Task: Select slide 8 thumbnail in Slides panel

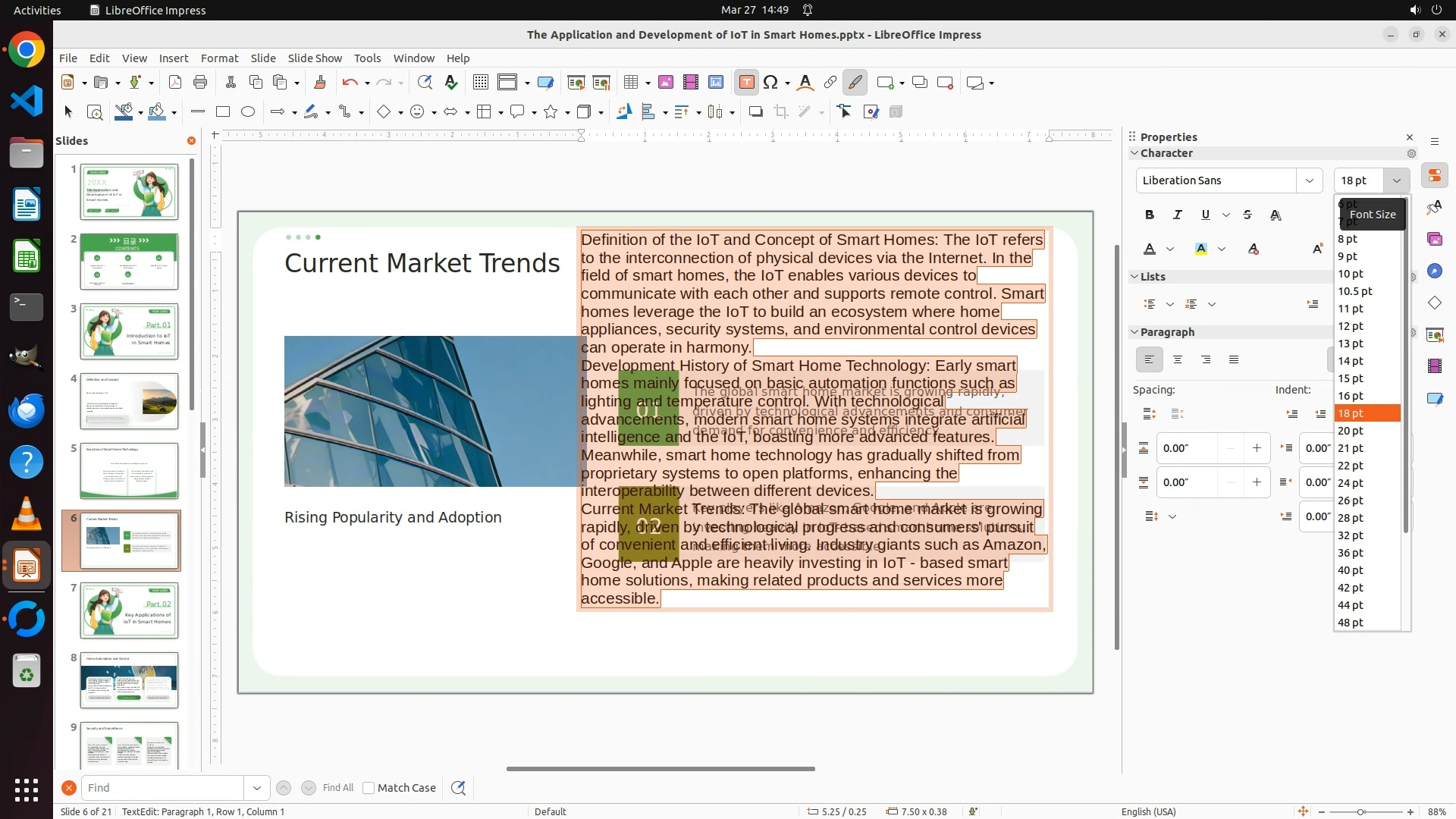Action: click(129, 680)
